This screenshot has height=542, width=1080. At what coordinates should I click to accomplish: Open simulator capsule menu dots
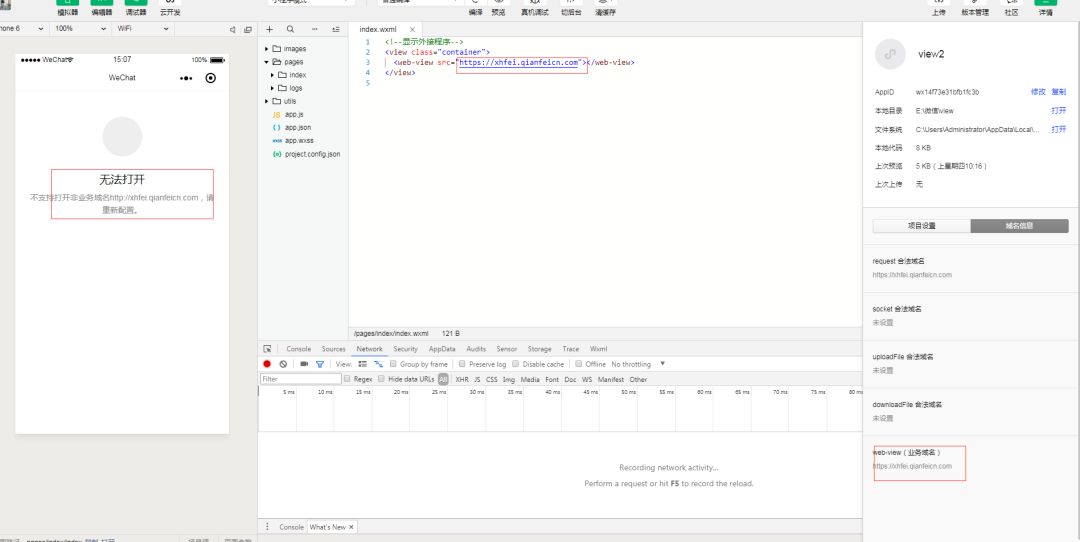(x=186, y=79)
